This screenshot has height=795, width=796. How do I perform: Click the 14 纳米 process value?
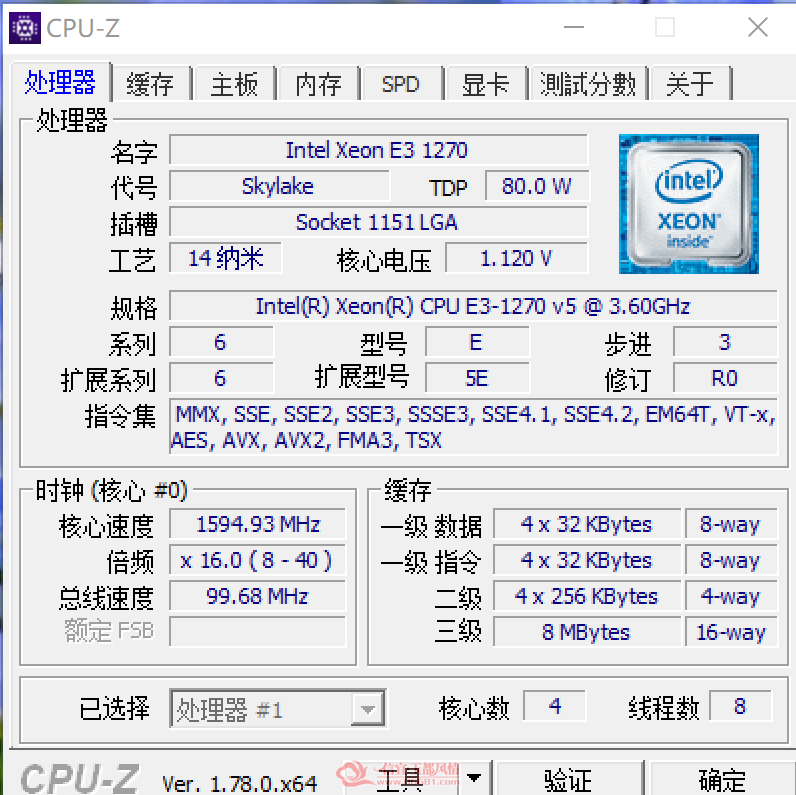(225, 258)
